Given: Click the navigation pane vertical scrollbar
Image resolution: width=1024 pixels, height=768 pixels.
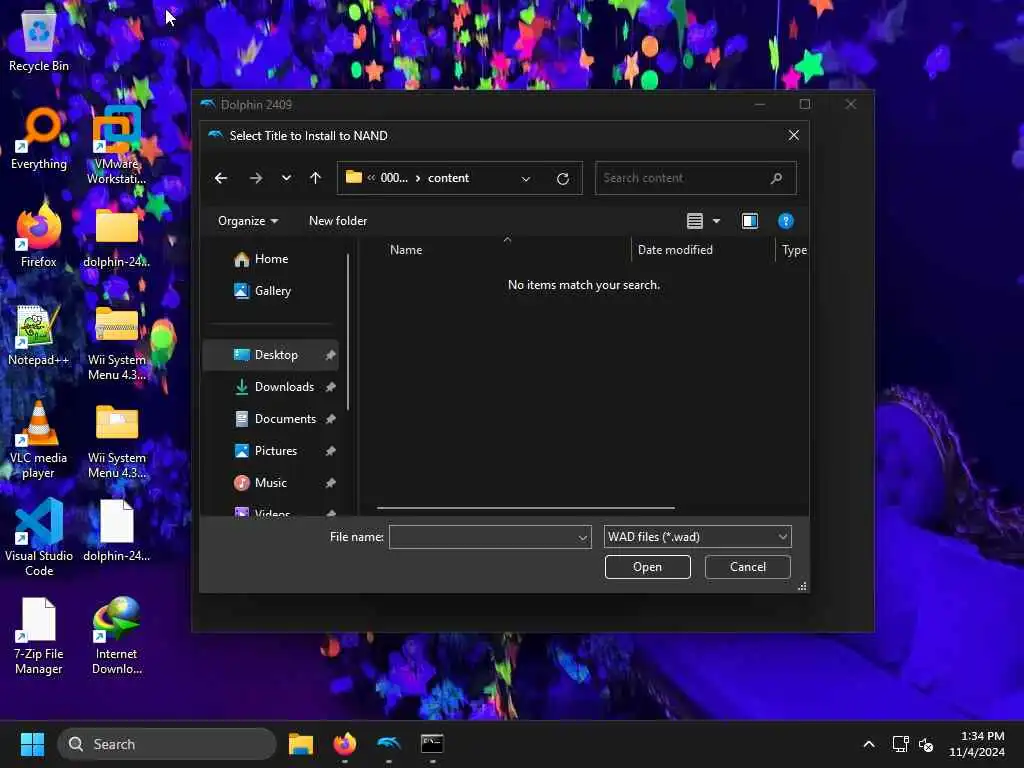Looking at the screenshot, I should click(x=348, y=332).
